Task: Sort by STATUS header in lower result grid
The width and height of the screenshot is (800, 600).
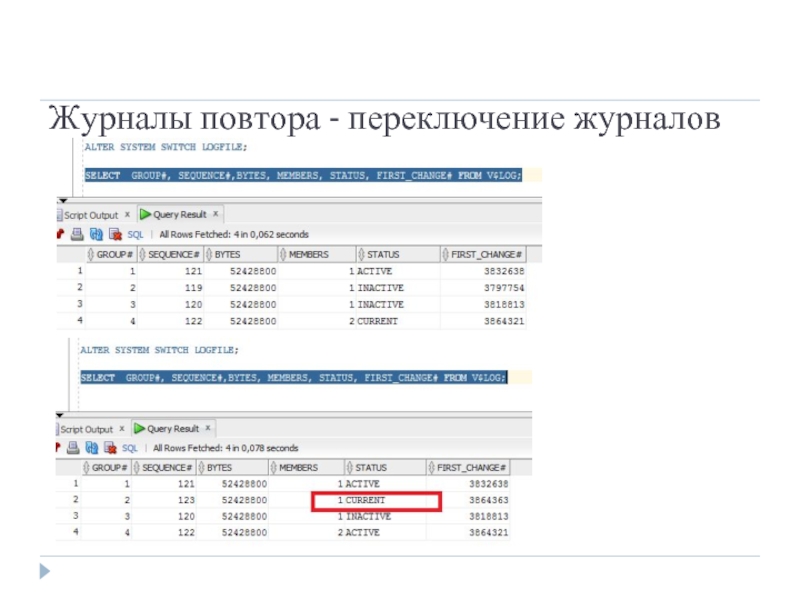Action: pos(385,467)
